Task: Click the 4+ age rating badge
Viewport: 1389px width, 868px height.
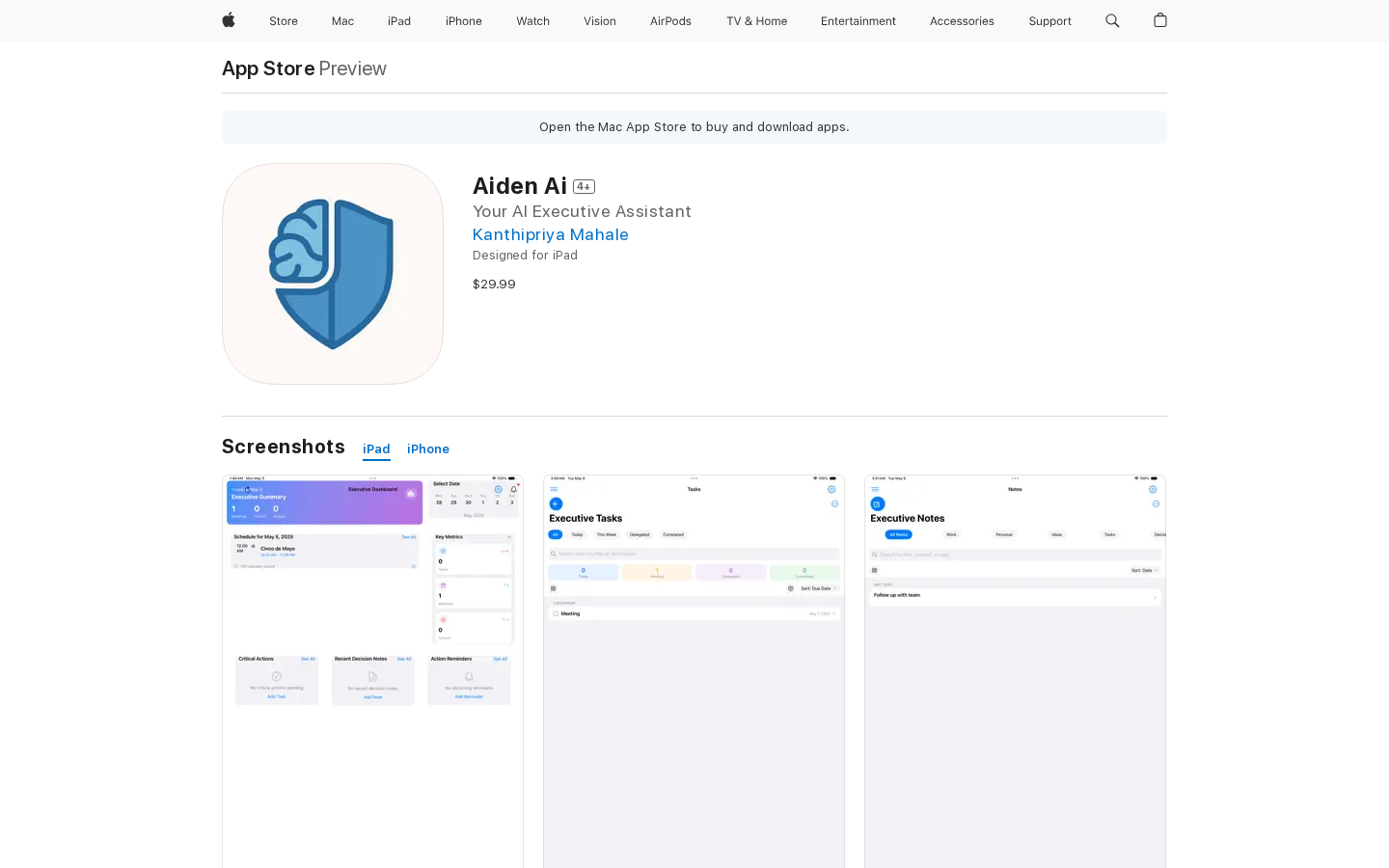Action: (584, 187)
